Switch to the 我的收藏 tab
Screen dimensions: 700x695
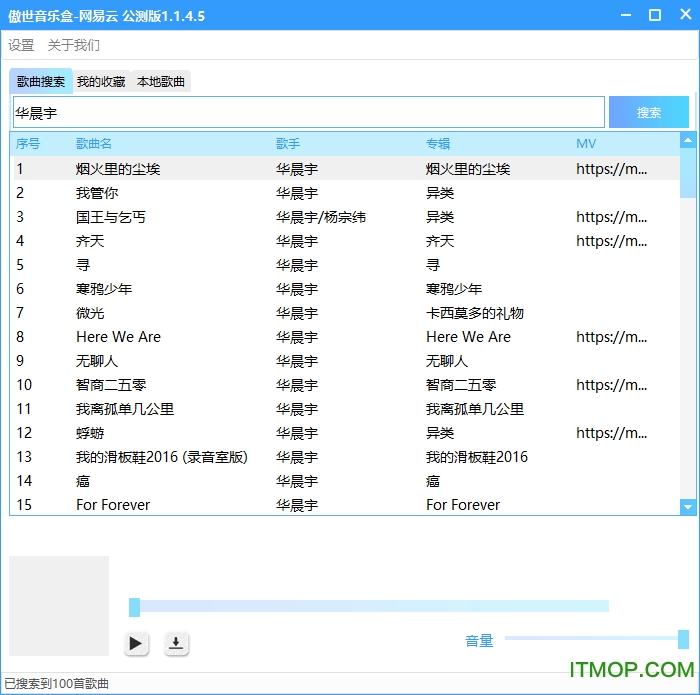point(101,82)
